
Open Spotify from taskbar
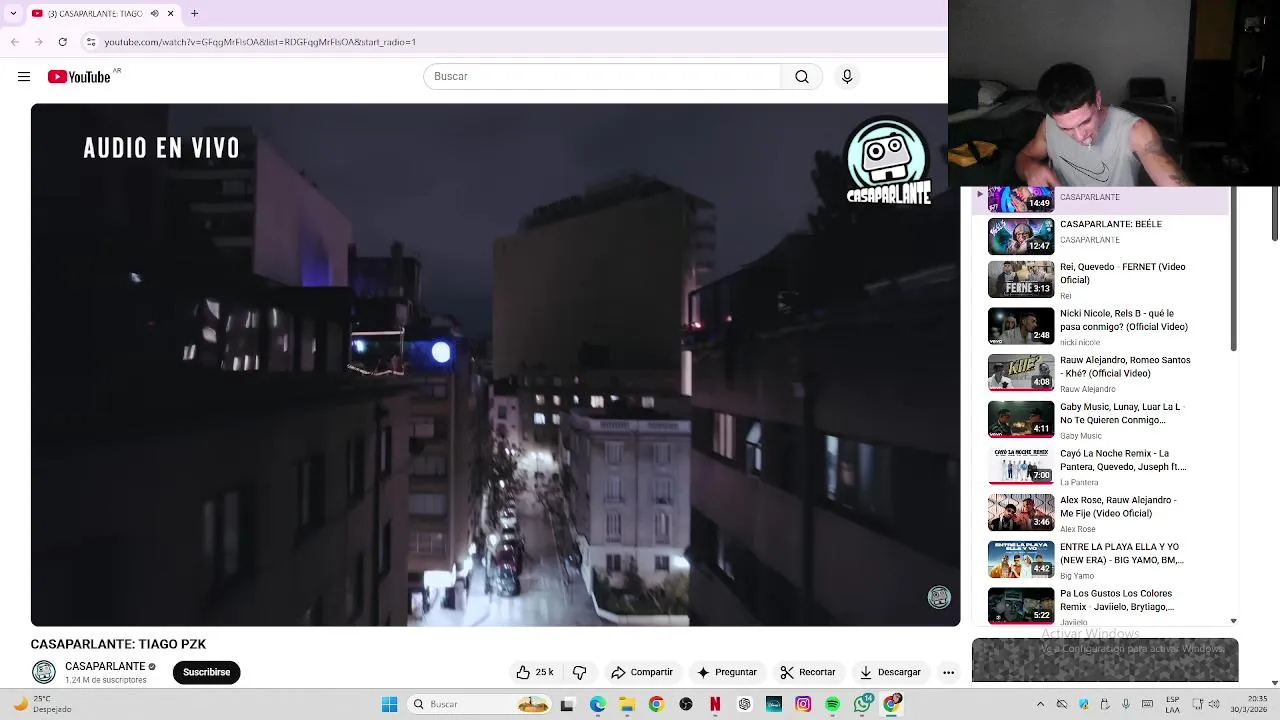pos(832,705)
